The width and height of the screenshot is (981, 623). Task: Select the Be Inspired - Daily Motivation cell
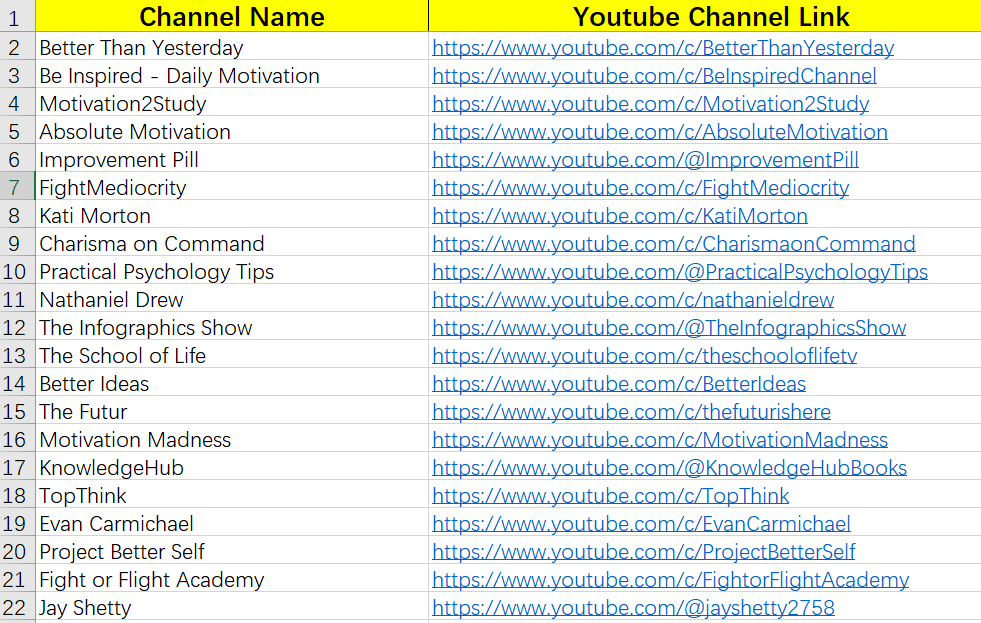pyautogui.click(x=232, y=74)
